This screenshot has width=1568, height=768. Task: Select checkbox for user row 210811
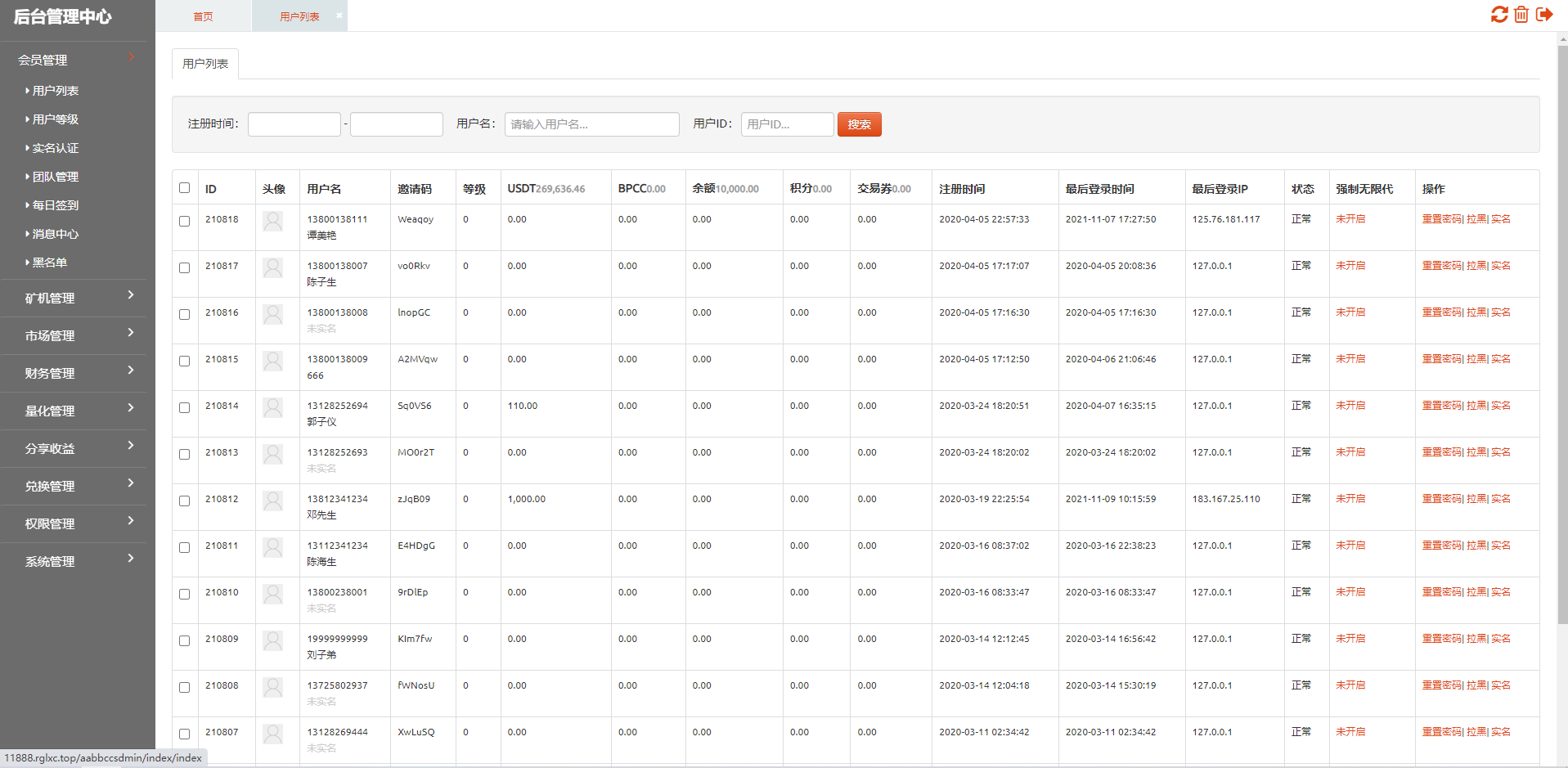185,547
